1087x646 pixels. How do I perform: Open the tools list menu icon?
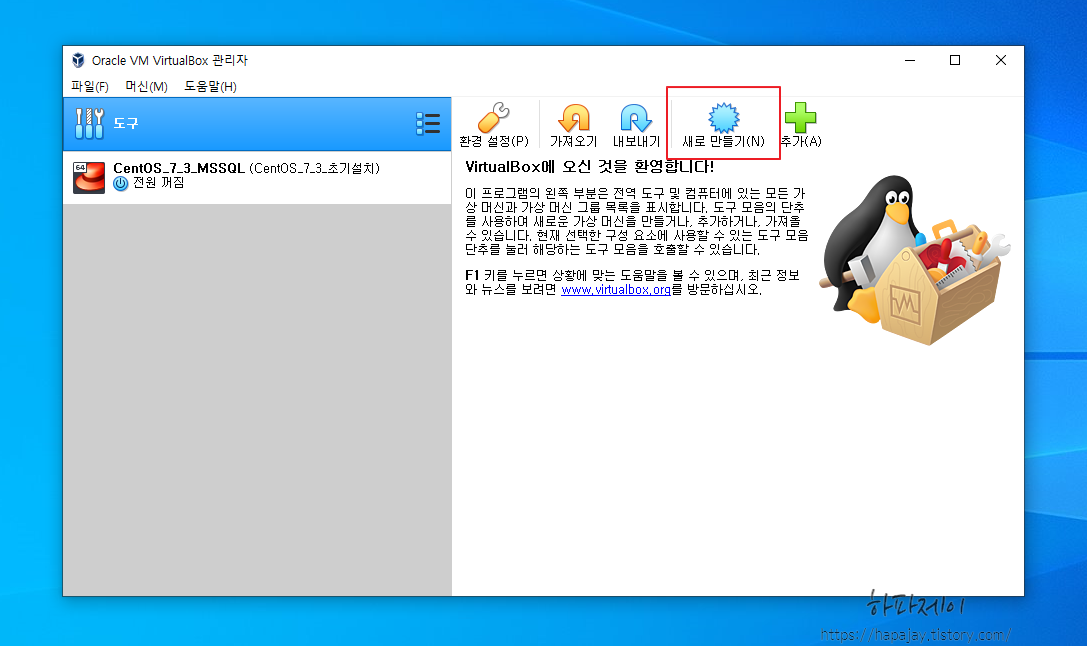click(428, 123)
